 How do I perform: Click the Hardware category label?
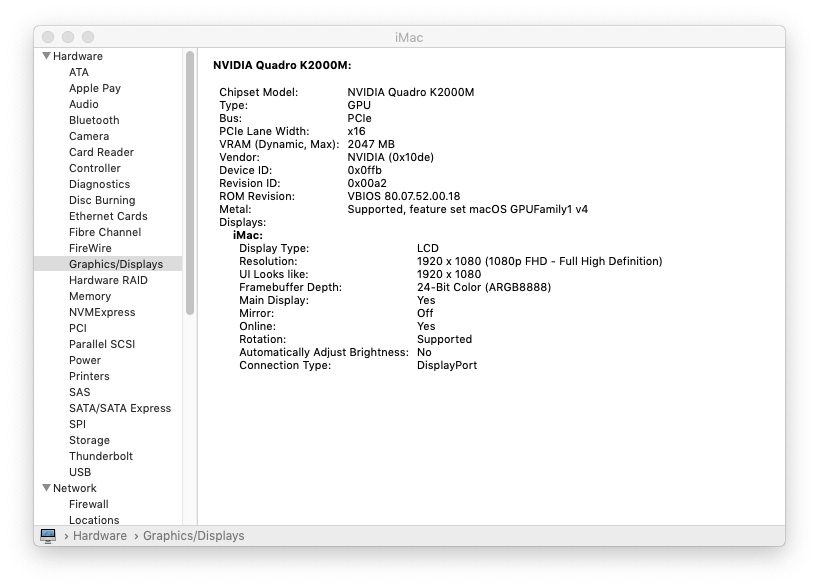(x=78, y=56)
